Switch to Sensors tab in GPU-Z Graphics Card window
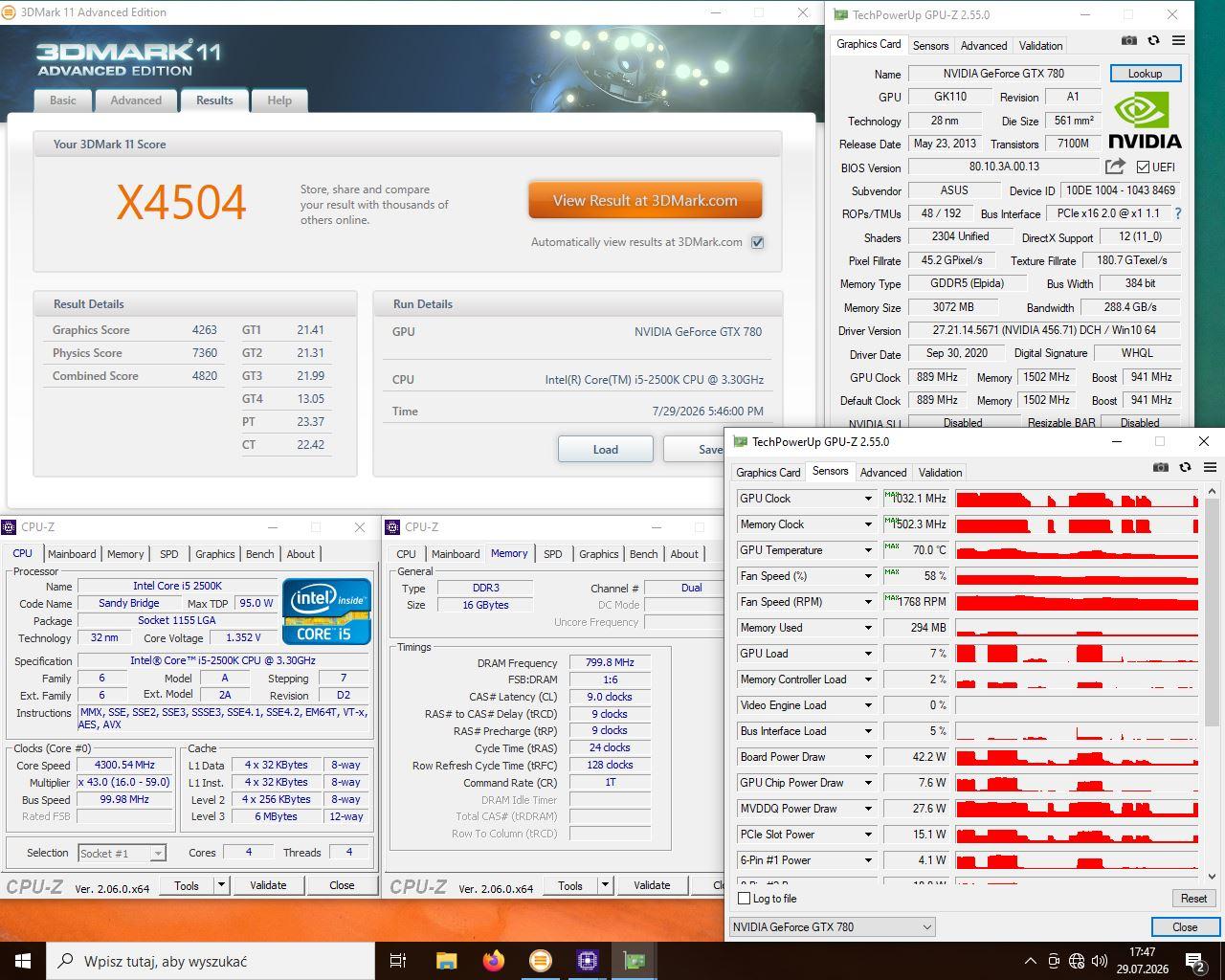This screenshot has width=1225, height=980. (x=930, y=46)
